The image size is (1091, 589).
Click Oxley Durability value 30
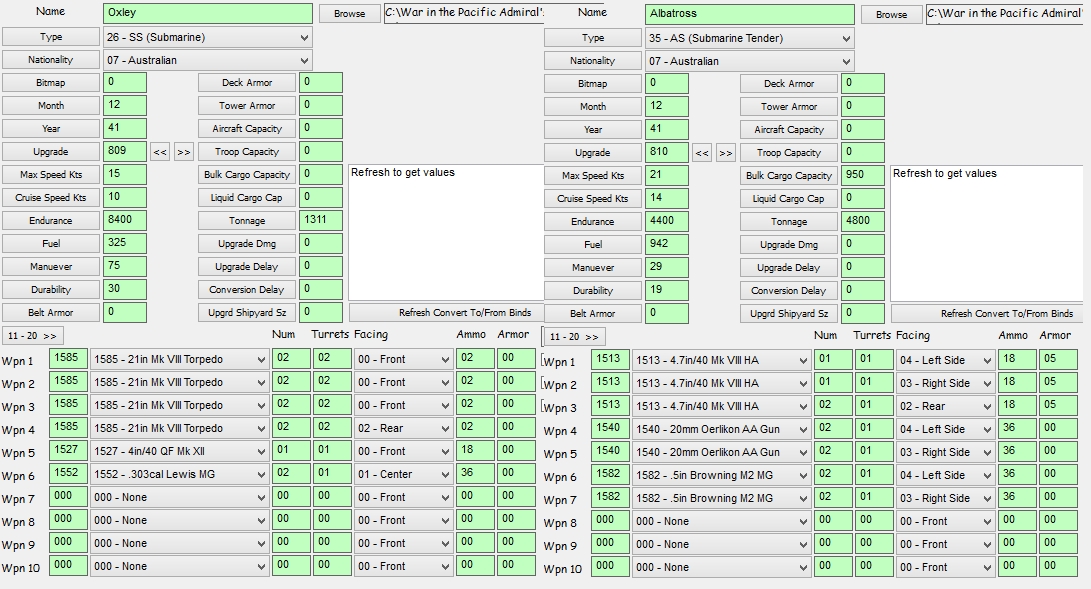click(125, 289)
